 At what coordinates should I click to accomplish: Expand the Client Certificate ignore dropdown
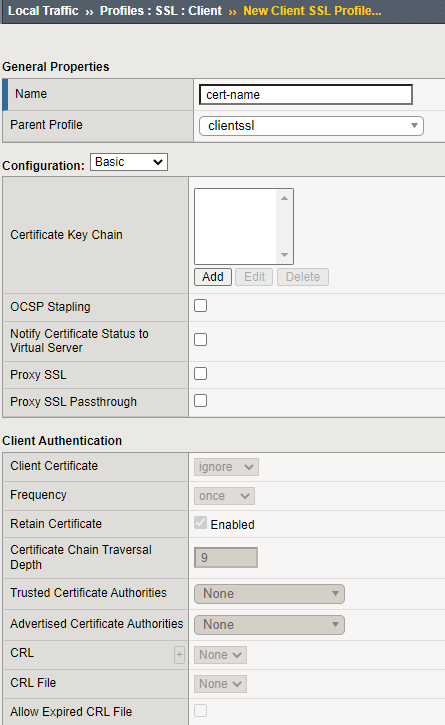226,467
